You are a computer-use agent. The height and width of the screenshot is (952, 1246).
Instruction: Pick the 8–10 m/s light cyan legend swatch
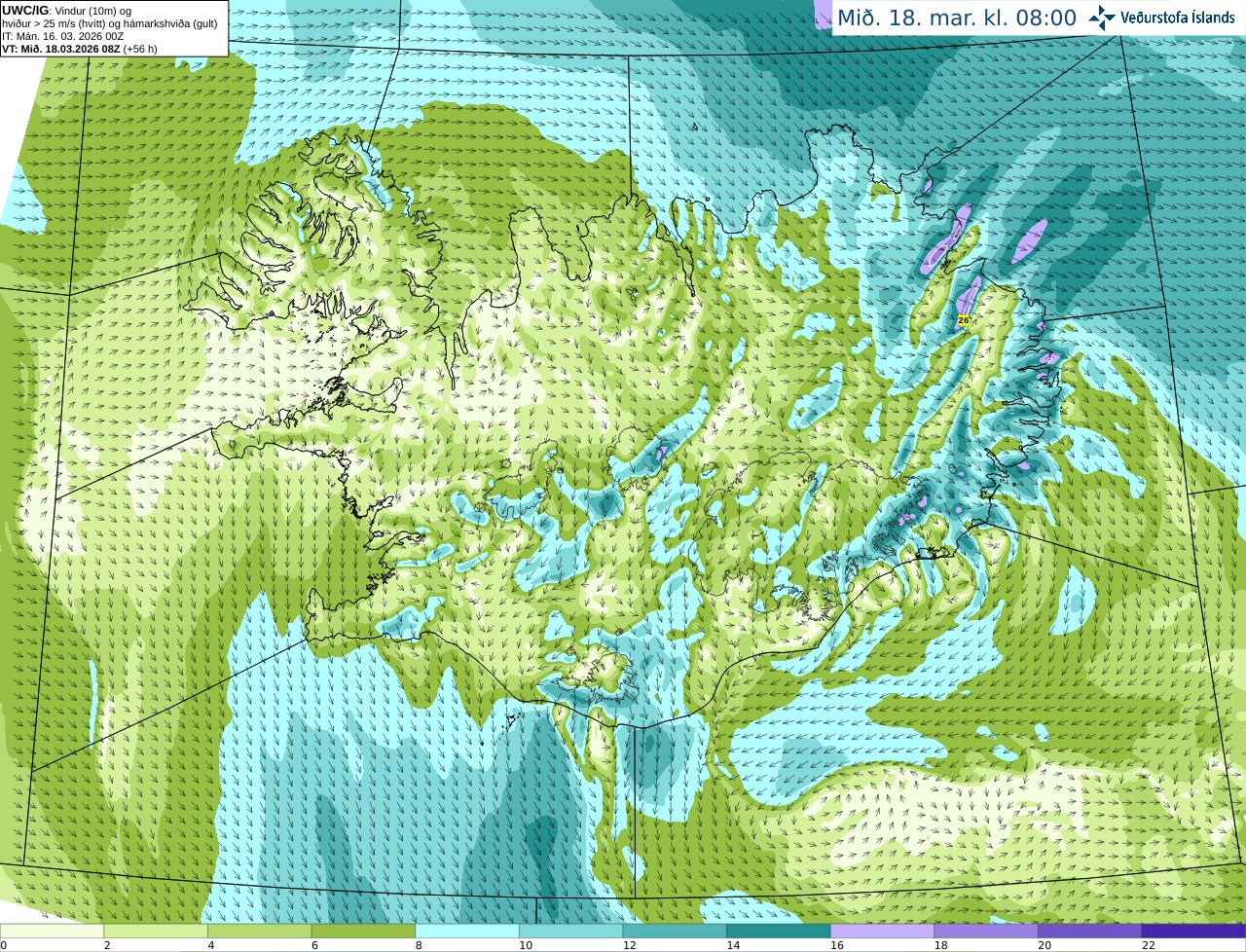tap(467, 931)
